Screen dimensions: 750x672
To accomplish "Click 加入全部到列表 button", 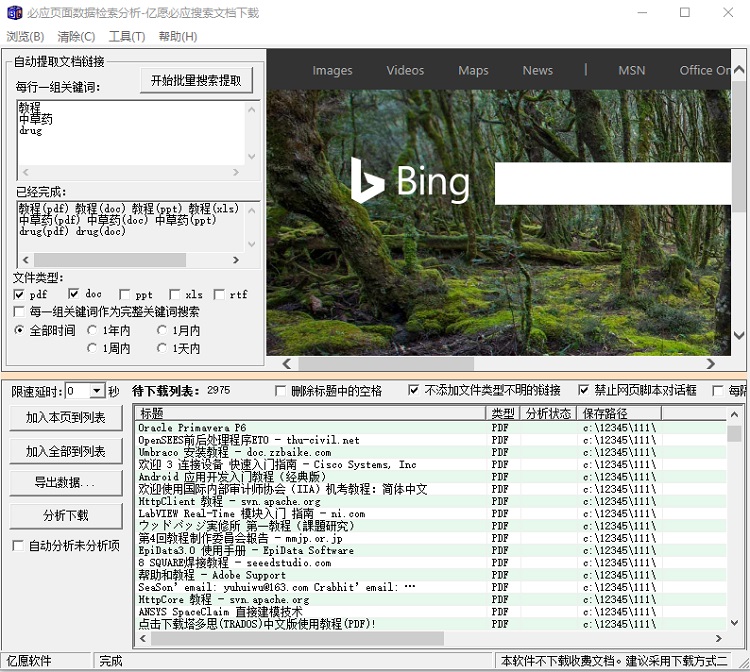I will pyautogui.click(x=66, y=451).
